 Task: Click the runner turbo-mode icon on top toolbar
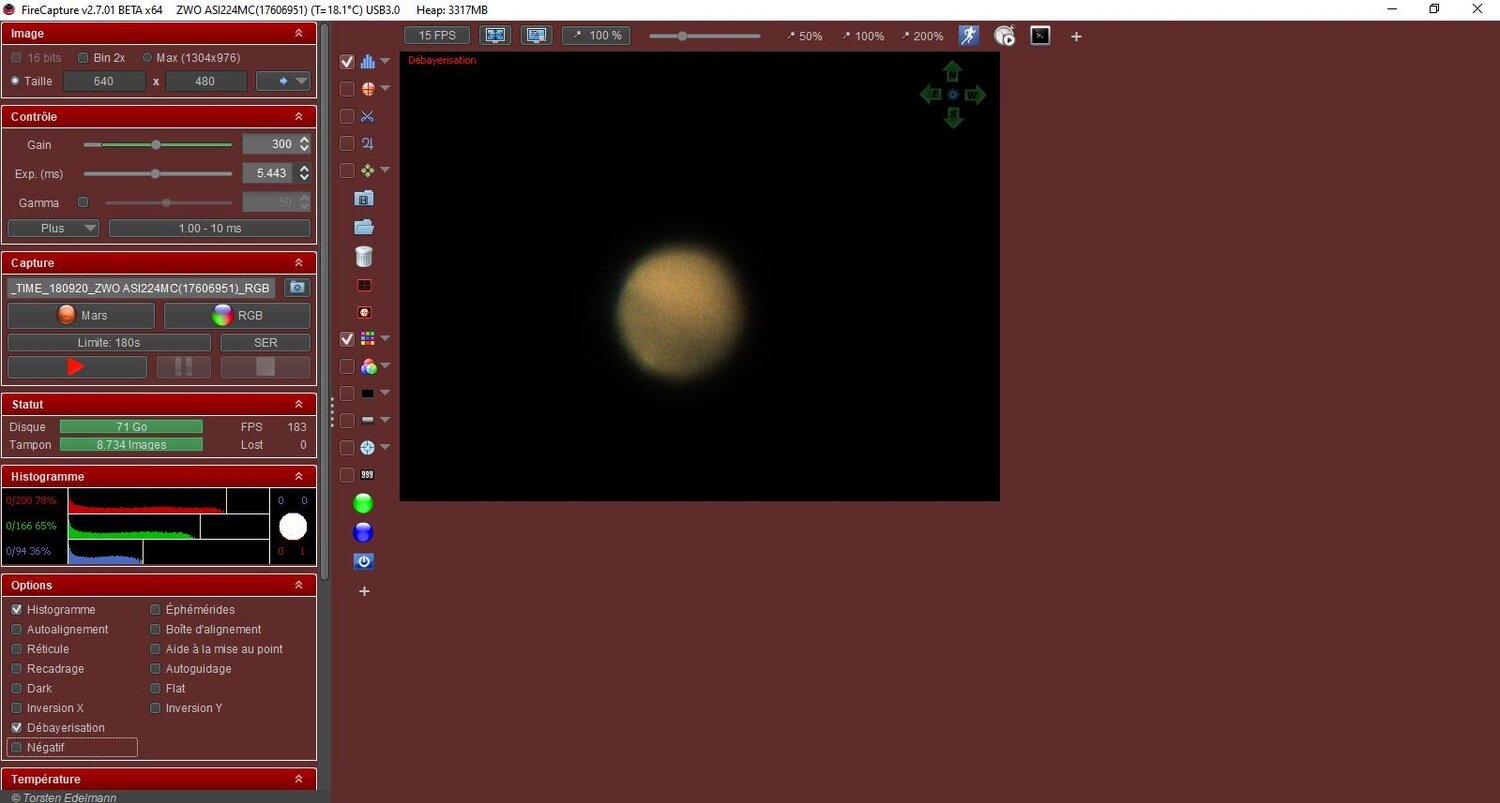(x=968, y=35)
